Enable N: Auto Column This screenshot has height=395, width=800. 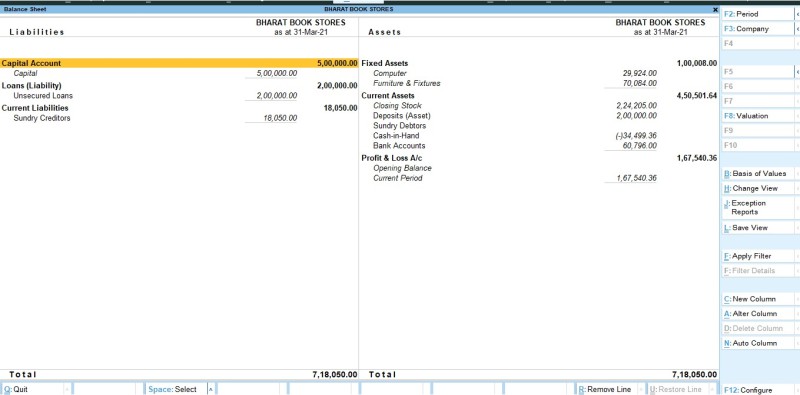pos(758,343)
